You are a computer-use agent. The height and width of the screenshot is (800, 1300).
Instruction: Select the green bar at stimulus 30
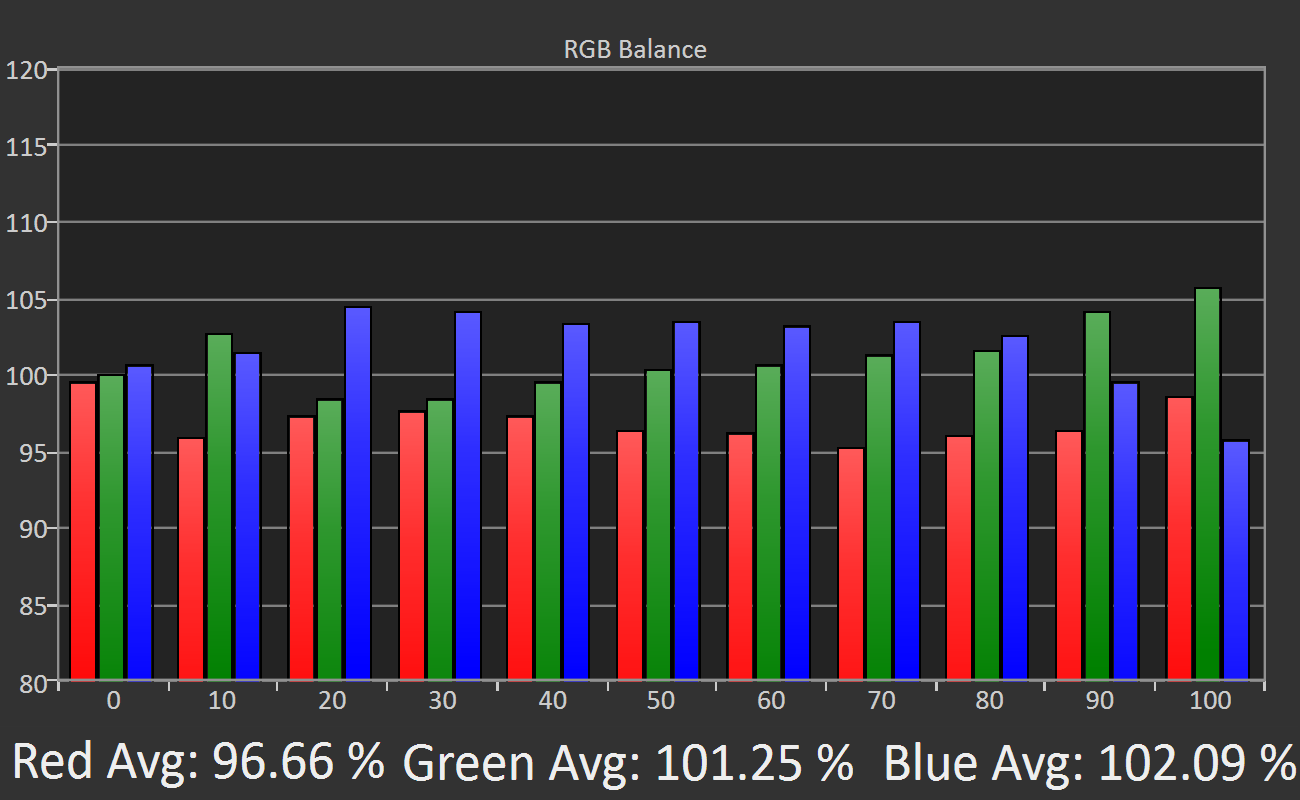[440, 541]
